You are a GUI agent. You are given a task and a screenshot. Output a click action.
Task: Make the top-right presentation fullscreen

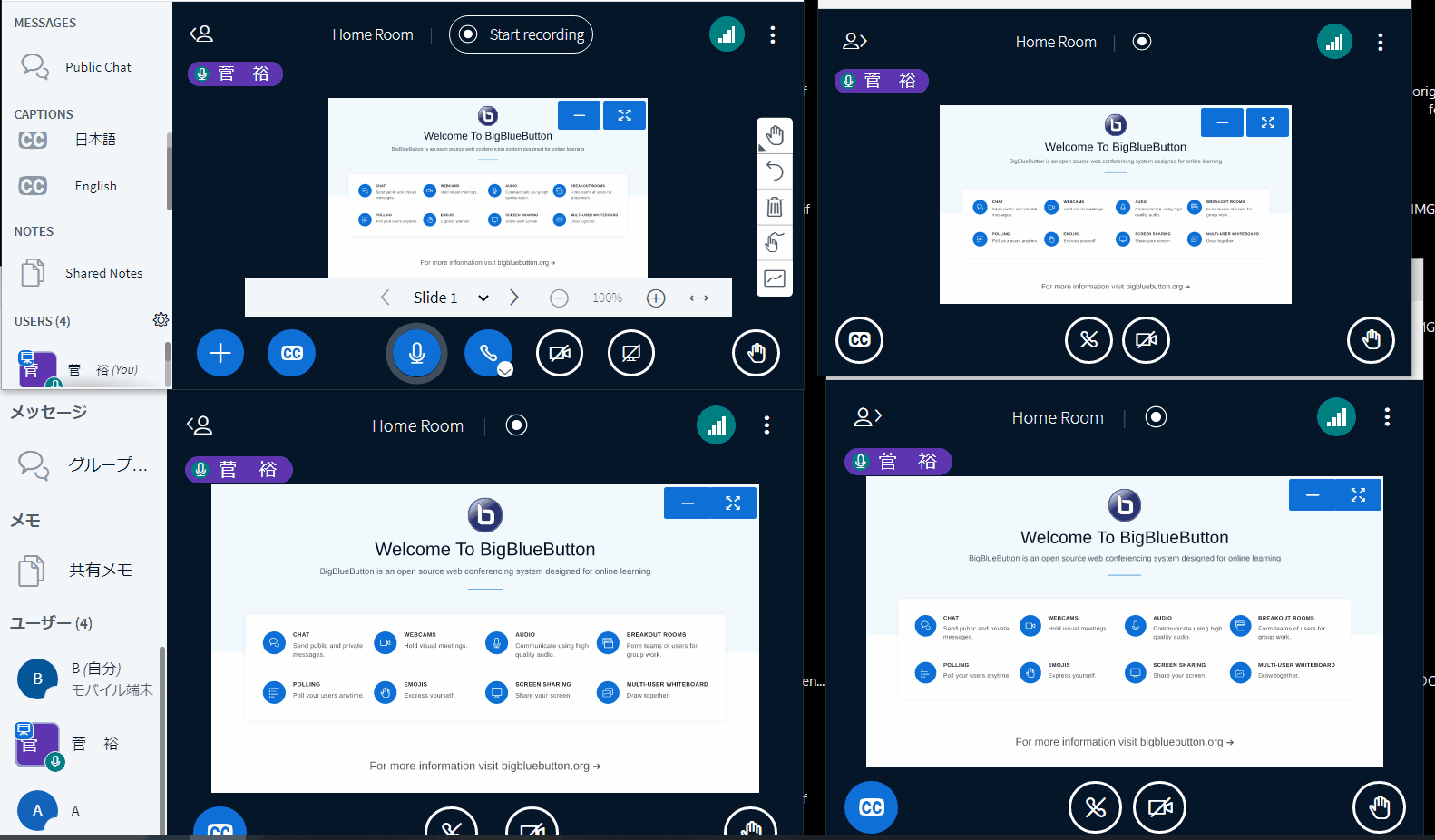1268,122
